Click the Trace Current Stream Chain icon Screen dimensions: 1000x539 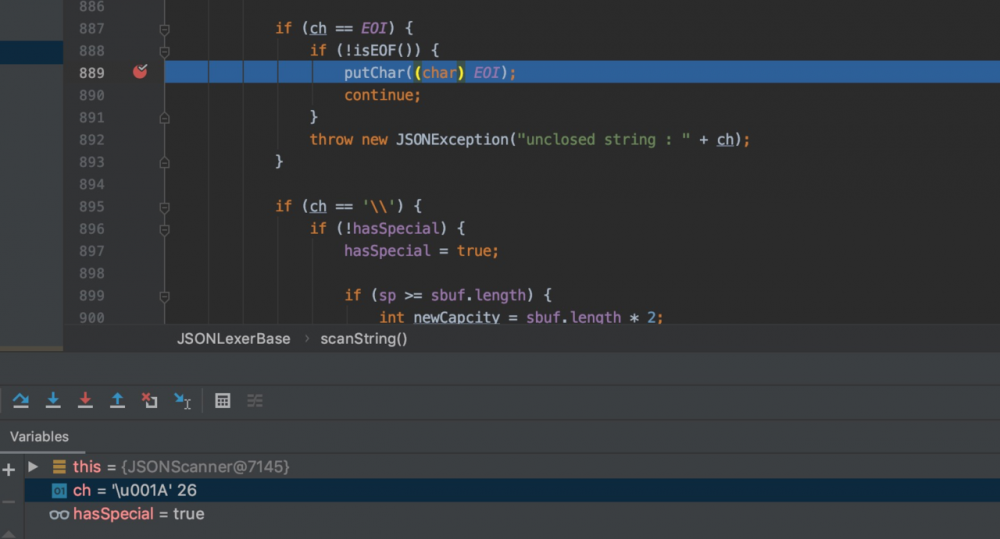tap(255, 401)
